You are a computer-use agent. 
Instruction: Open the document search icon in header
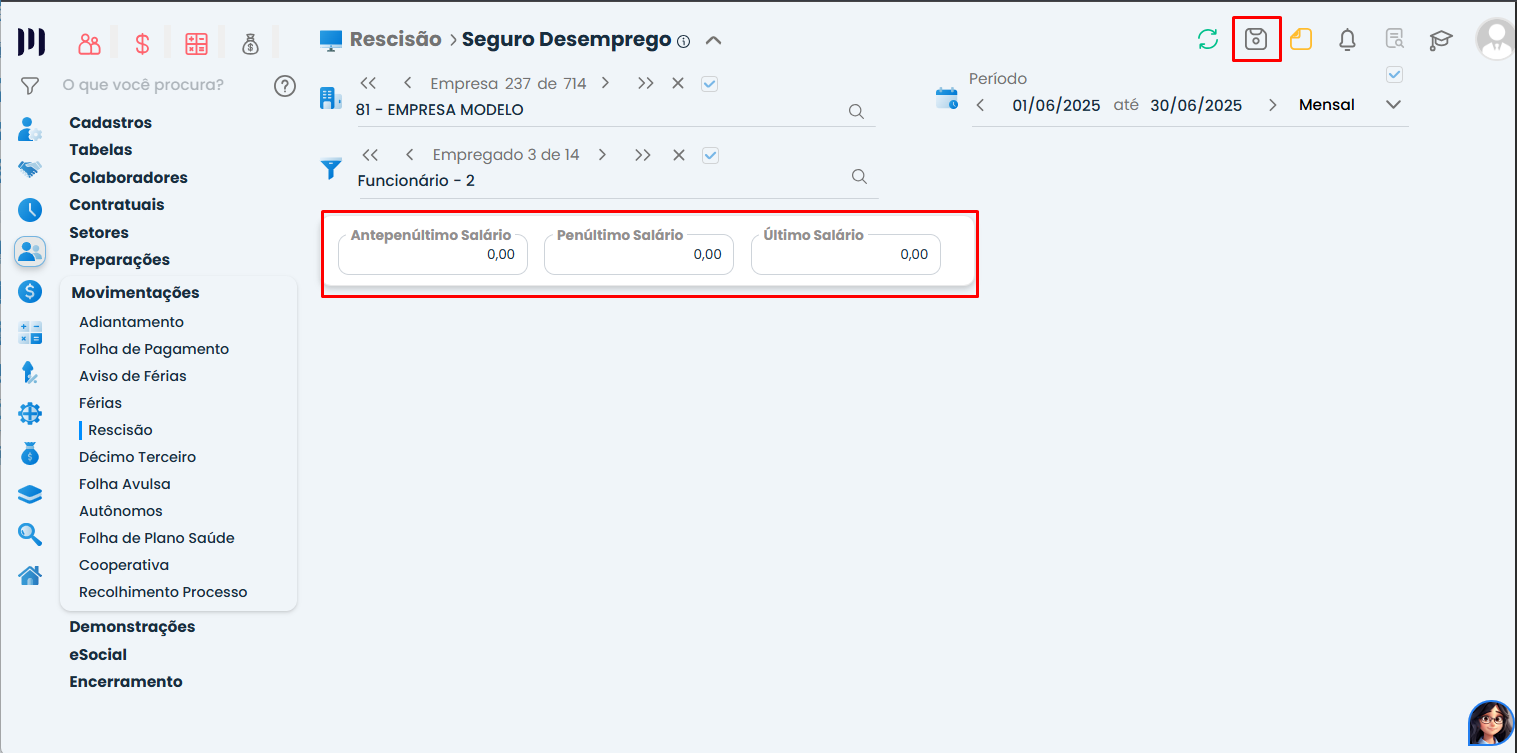1394,40
